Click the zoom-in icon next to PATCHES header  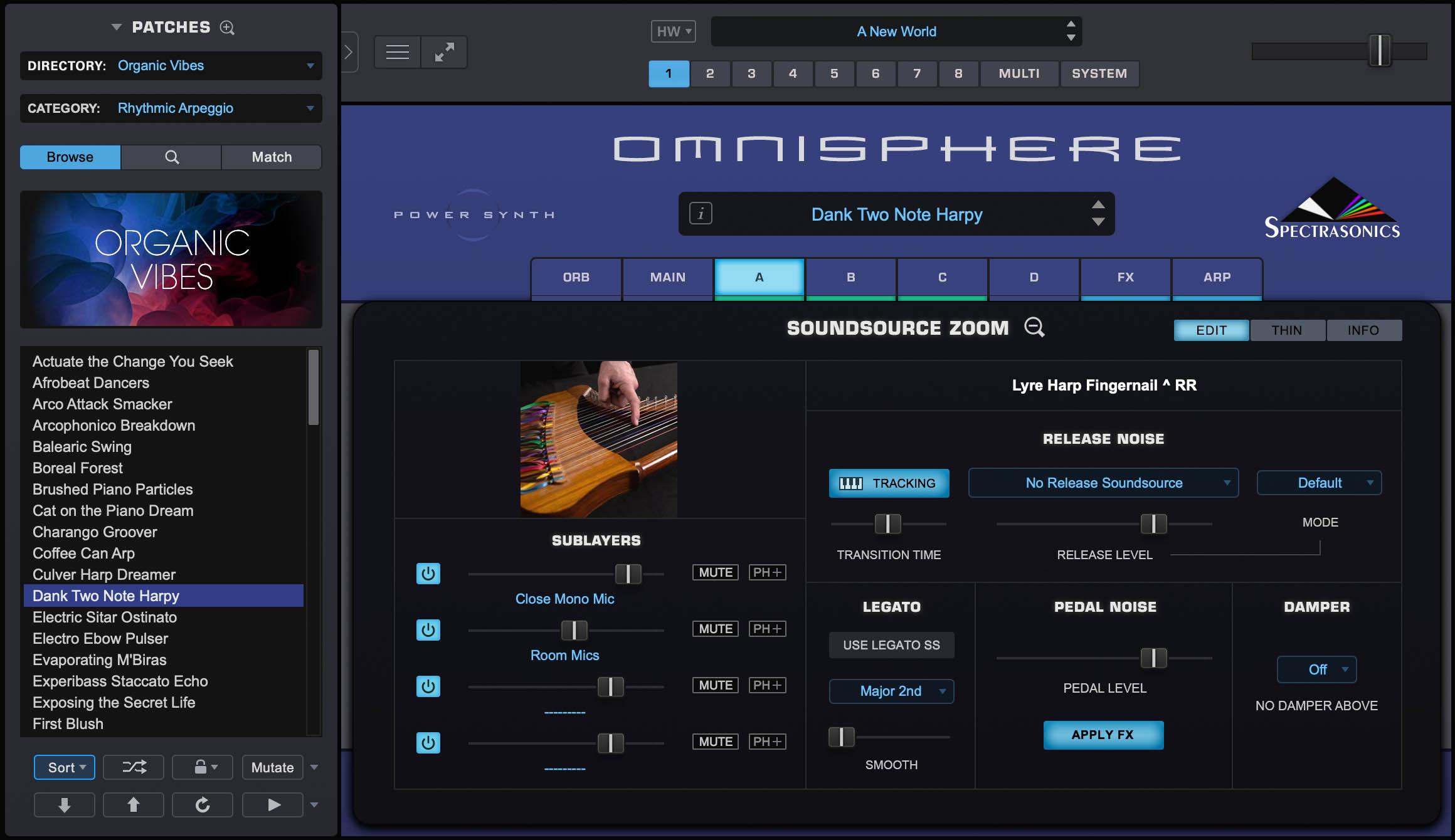[226, 28]
